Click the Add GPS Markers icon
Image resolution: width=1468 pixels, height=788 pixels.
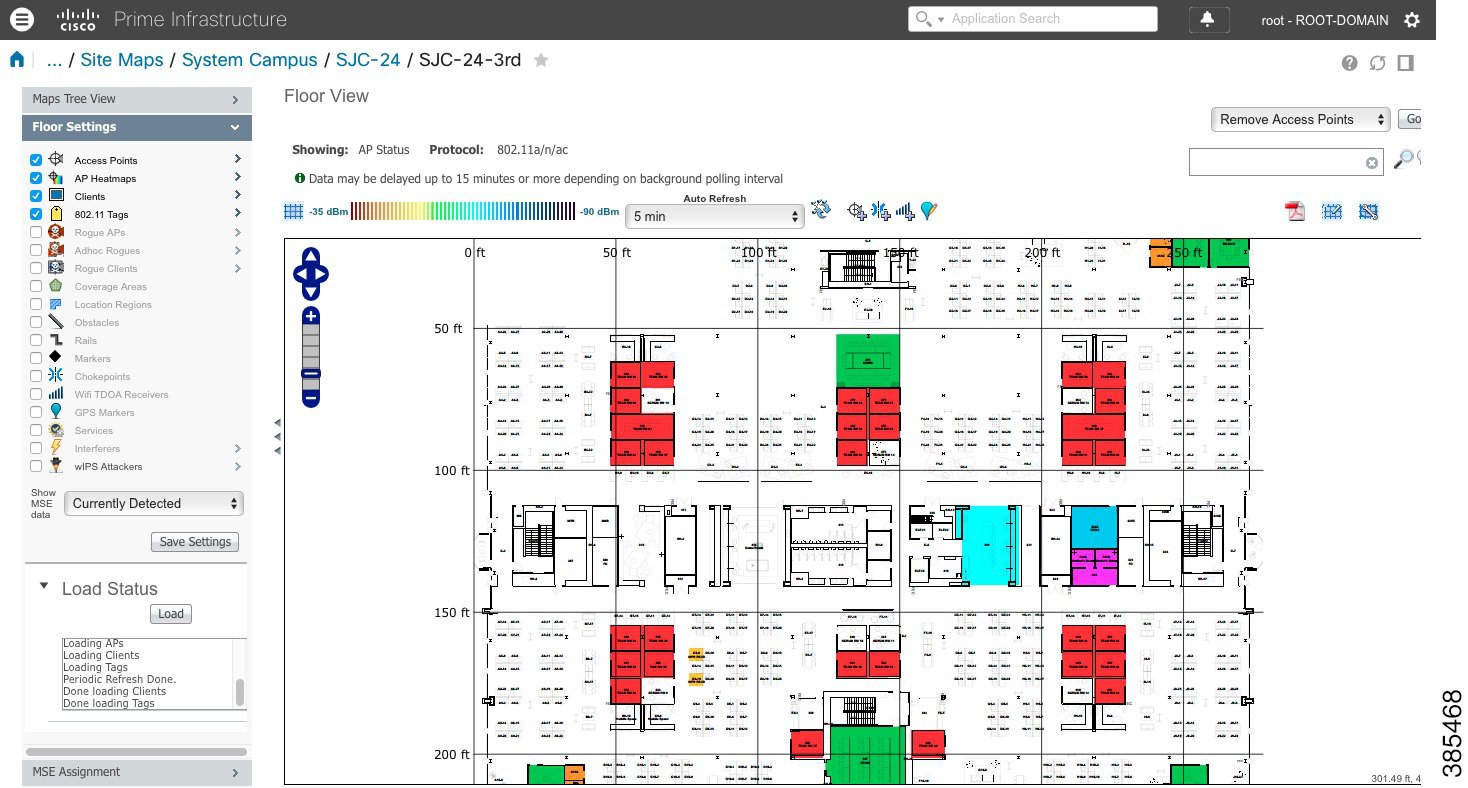pyautogui.click(x=928, y=211)
